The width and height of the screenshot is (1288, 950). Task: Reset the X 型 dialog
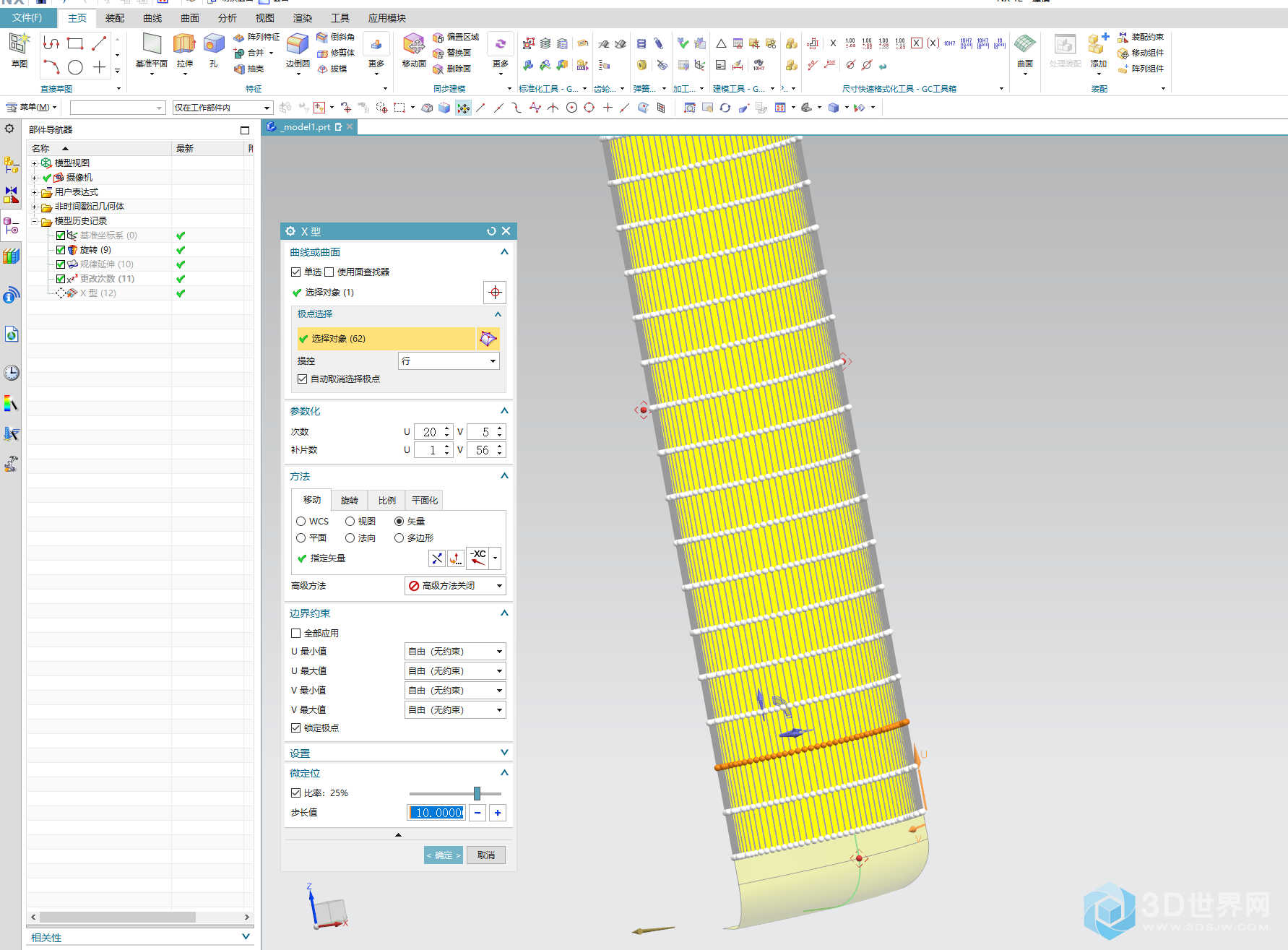click(x=491, y=231)
